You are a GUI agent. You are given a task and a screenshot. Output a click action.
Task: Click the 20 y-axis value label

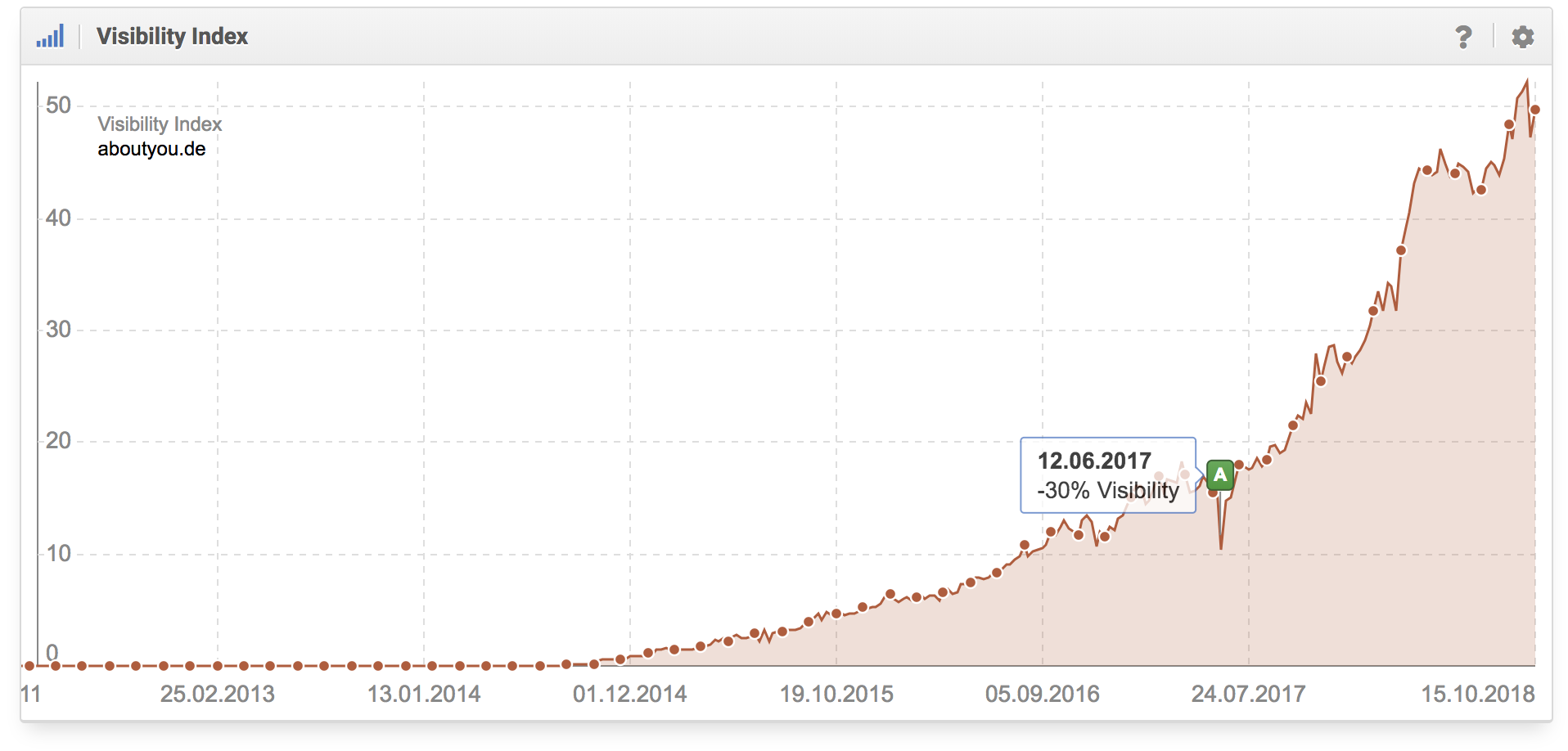[59, 441]
